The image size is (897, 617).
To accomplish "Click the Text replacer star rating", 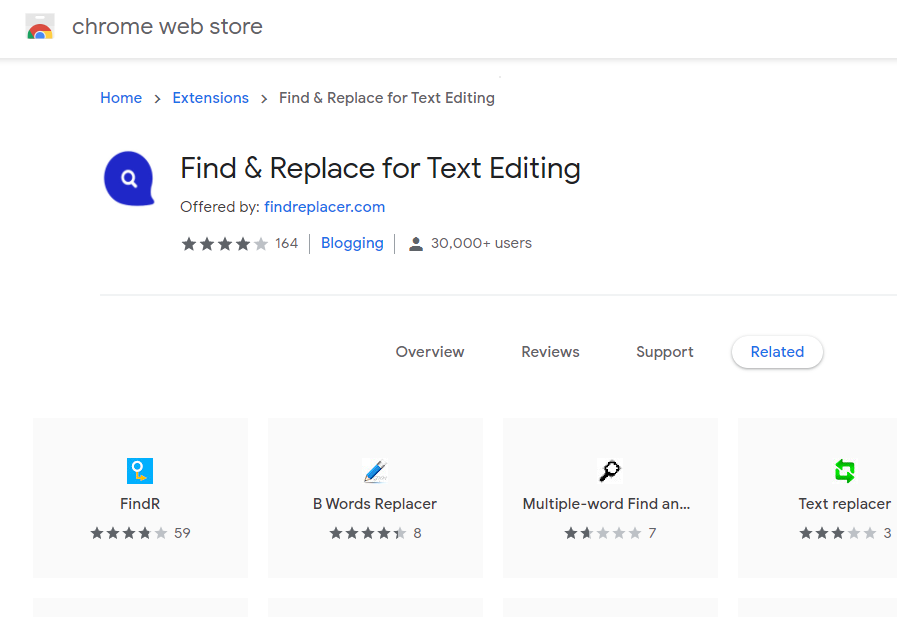I will [x=838, y=534].
